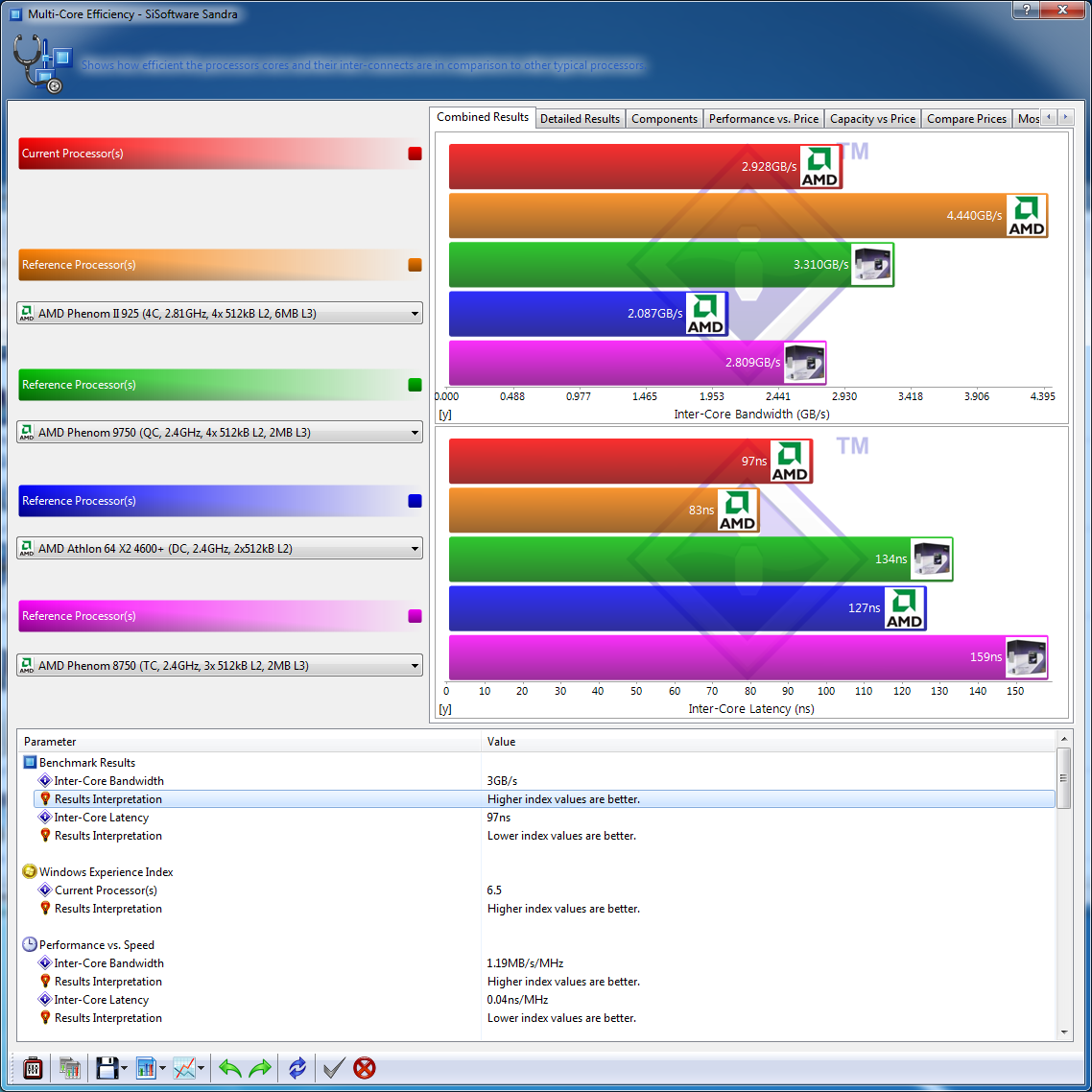Click the green 134ns latency bar
Viewport: 1092px width, 1092px height.
pyautogui.click(x=701, y=559)
